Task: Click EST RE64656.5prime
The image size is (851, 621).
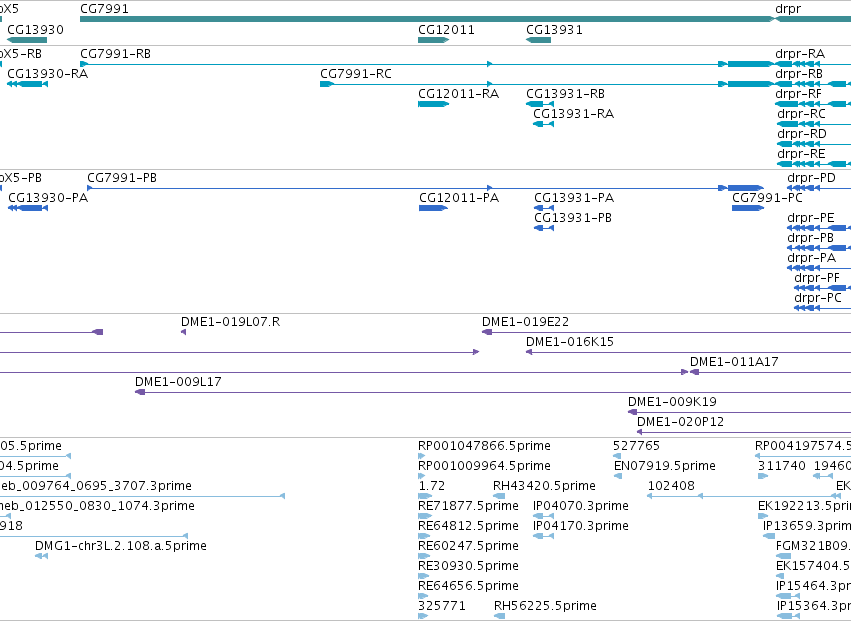Action: pyautogui.click(x=423, y=597)
